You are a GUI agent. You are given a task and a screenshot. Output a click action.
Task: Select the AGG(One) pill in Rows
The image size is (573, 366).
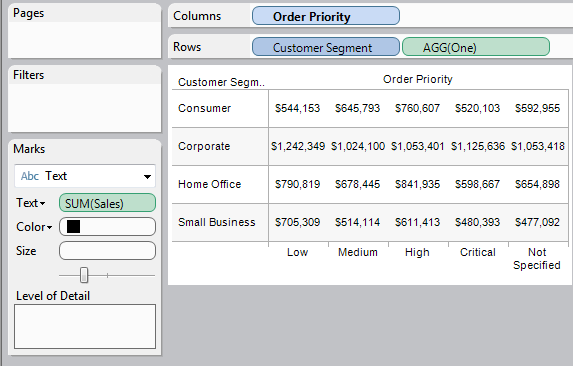pyautogui.click(x=476, y=47)
